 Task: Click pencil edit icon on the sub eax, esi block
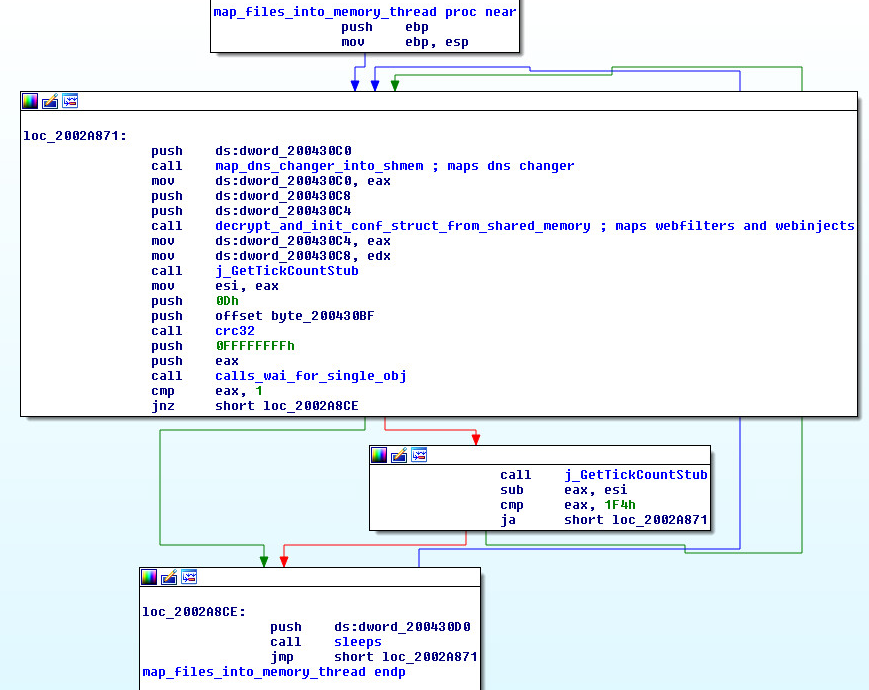coord(399,455)
